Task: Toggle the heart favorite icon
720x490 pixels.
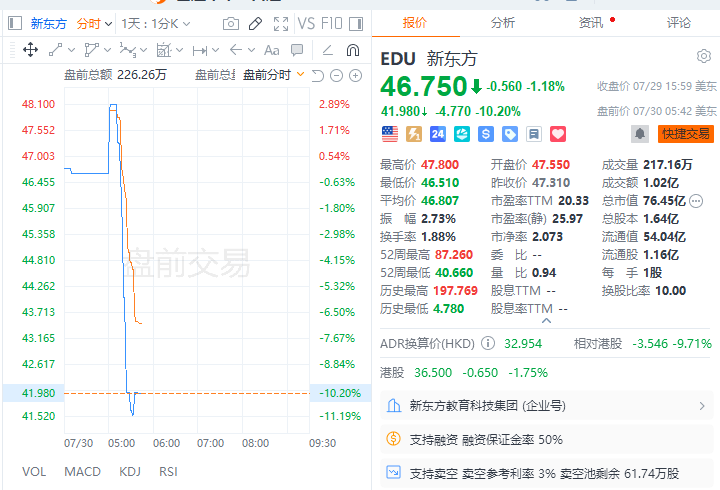Action: pyautogui.click(x=558, y=134)
